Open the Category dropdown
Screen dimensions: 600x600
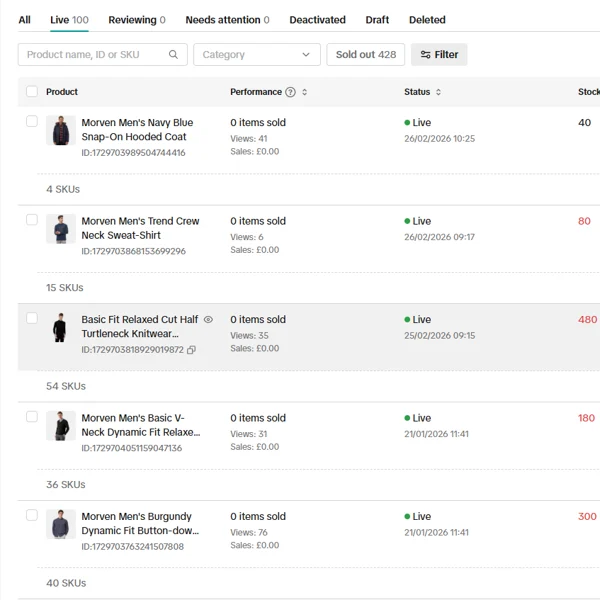click(257, 54)
